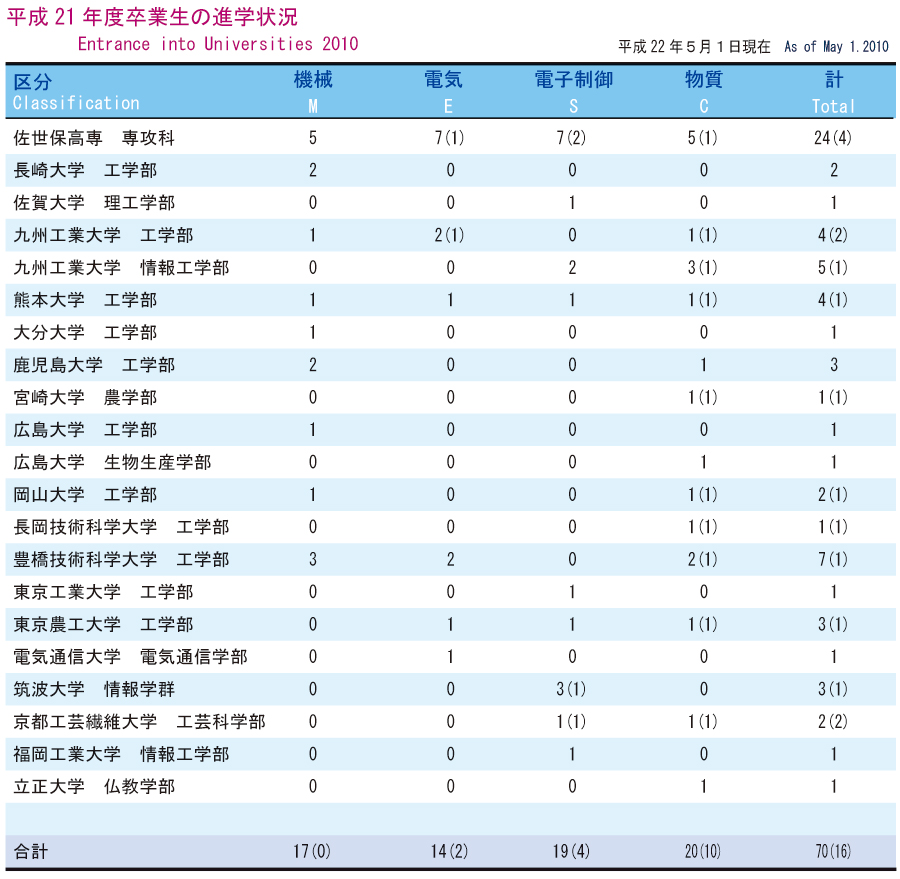The image size is (900, 879).
Task: Click the total 2(2) for 京都工芸繊維大学
Action: tap(833, 722)
